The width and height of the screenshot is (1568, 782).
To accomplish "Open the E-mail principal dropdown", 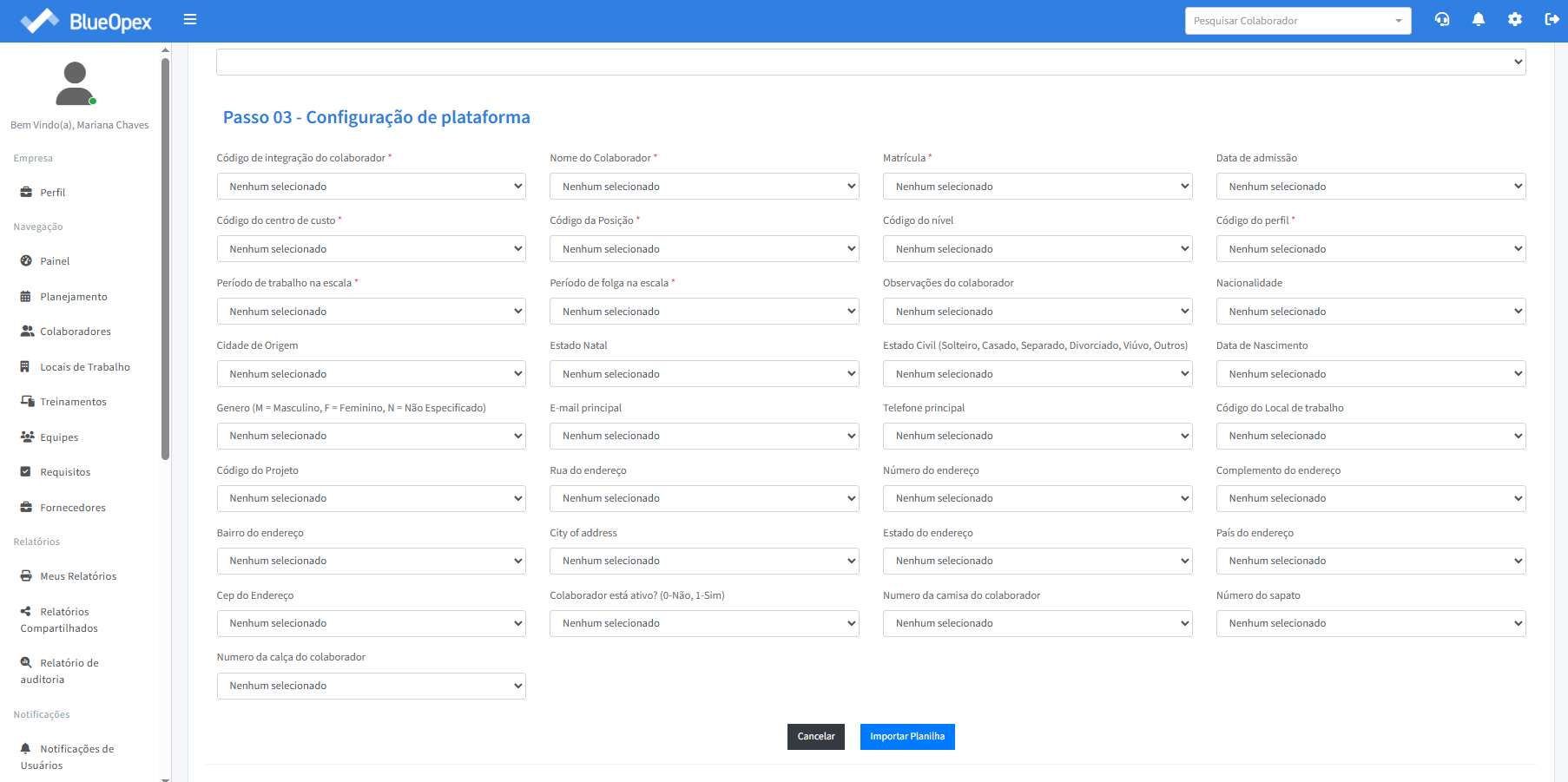I will pos(704,436).
